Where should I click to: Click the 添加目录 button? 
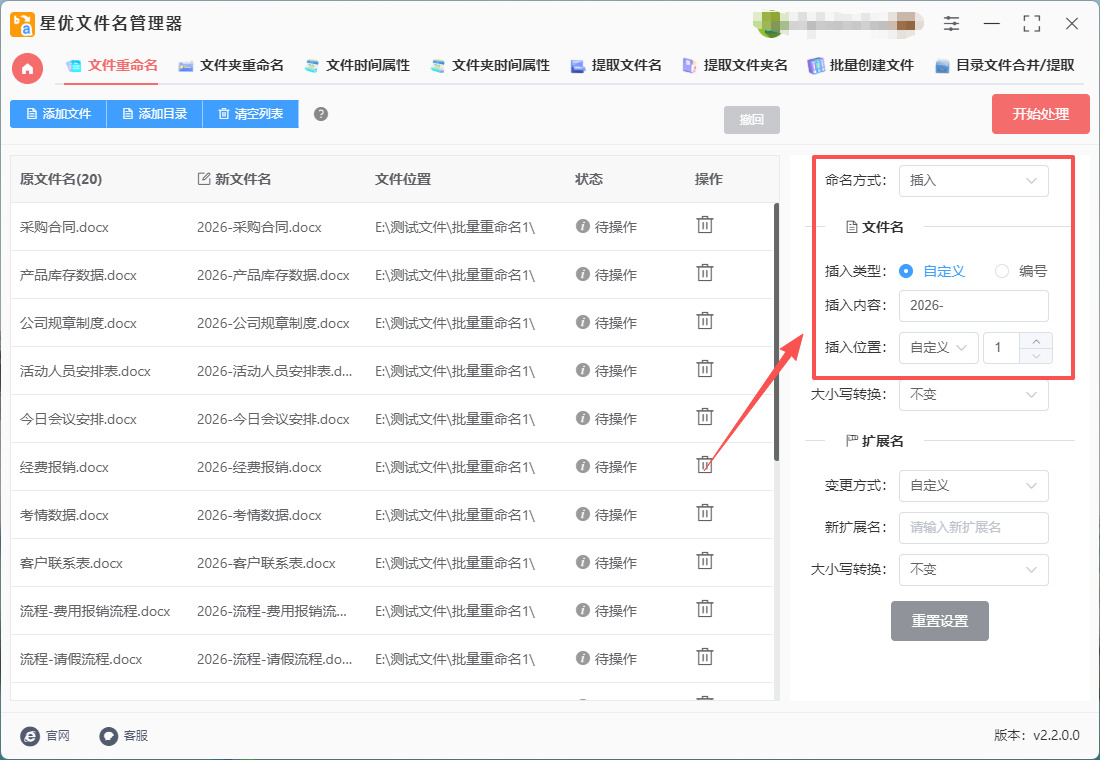click(154, 114)
